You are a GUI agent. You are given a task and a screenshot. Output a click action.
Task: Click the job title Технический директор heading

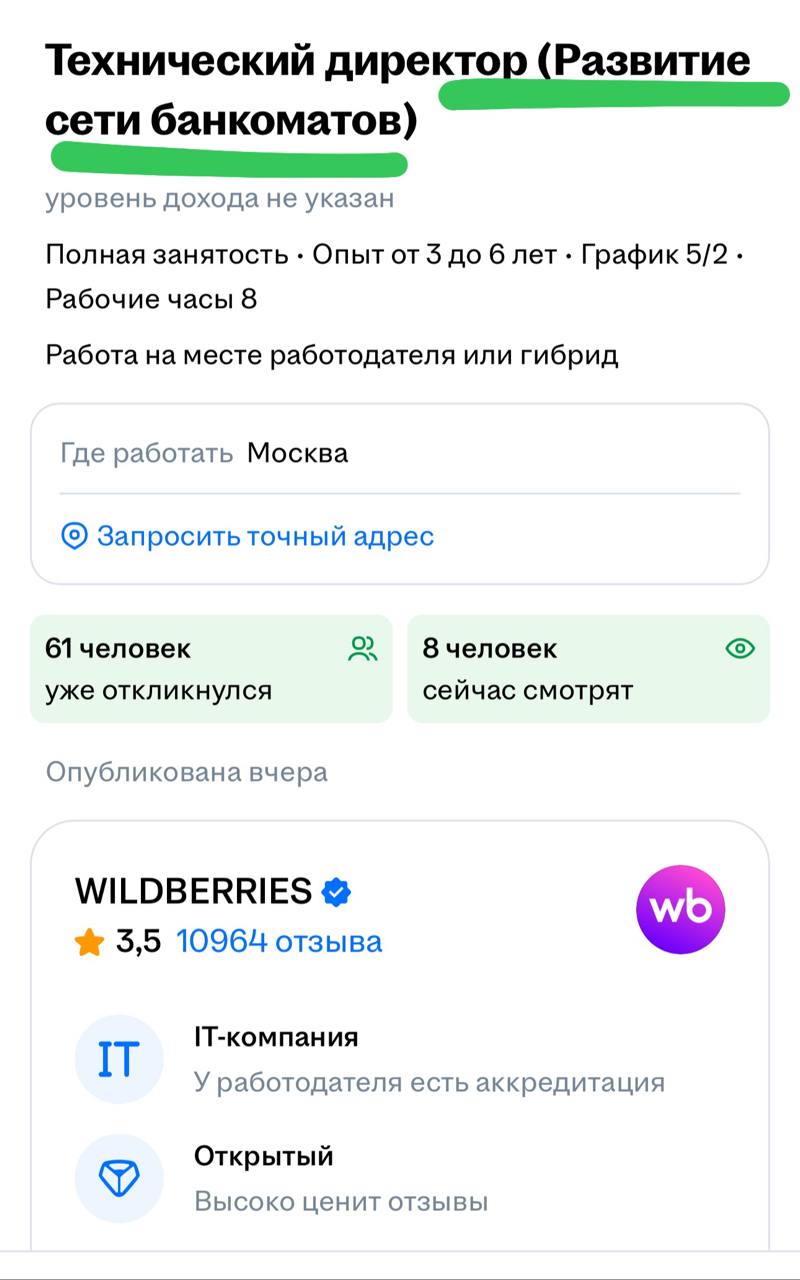tap(398, 91)
